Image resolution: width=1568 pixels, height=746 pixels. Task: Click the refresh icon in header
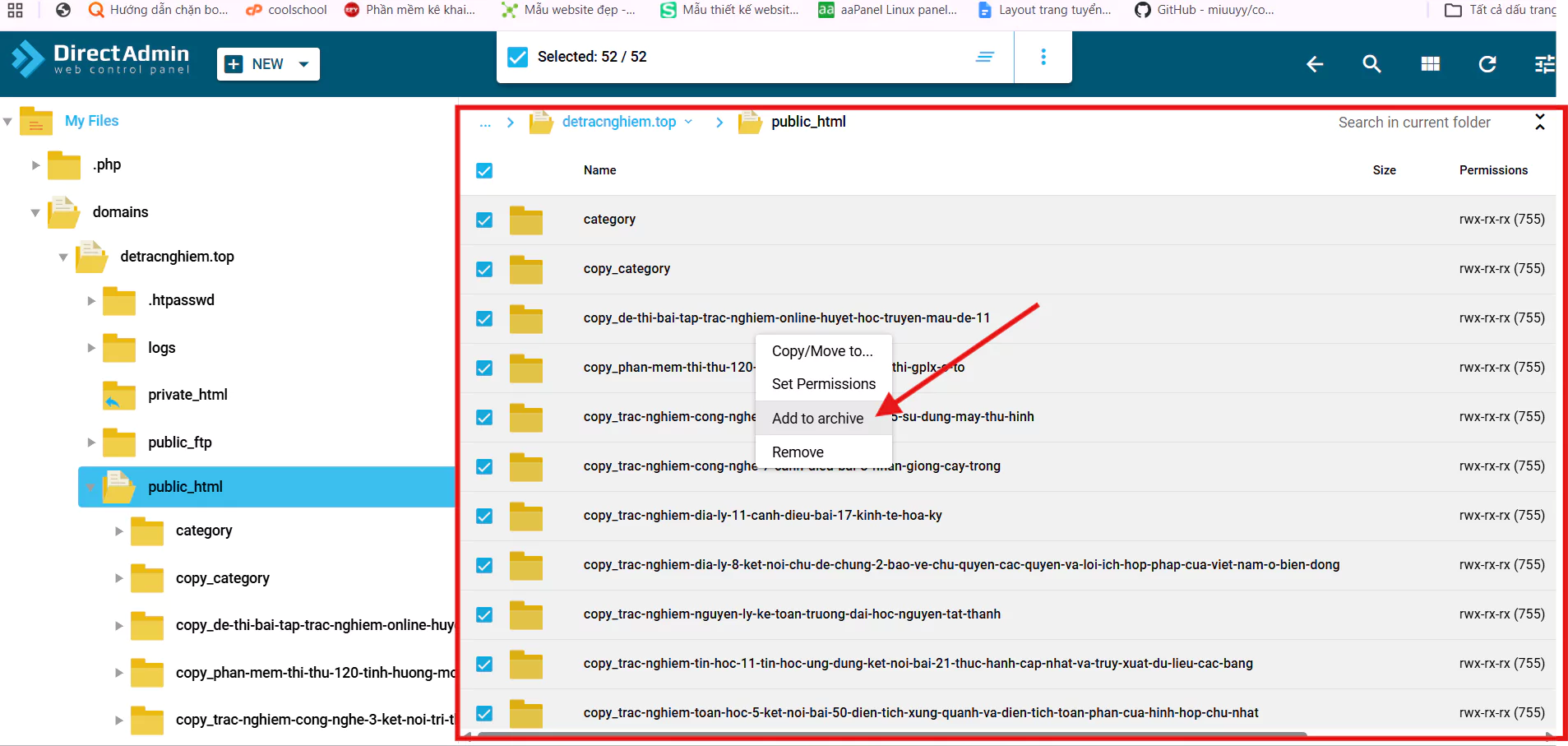point(1487,64)
